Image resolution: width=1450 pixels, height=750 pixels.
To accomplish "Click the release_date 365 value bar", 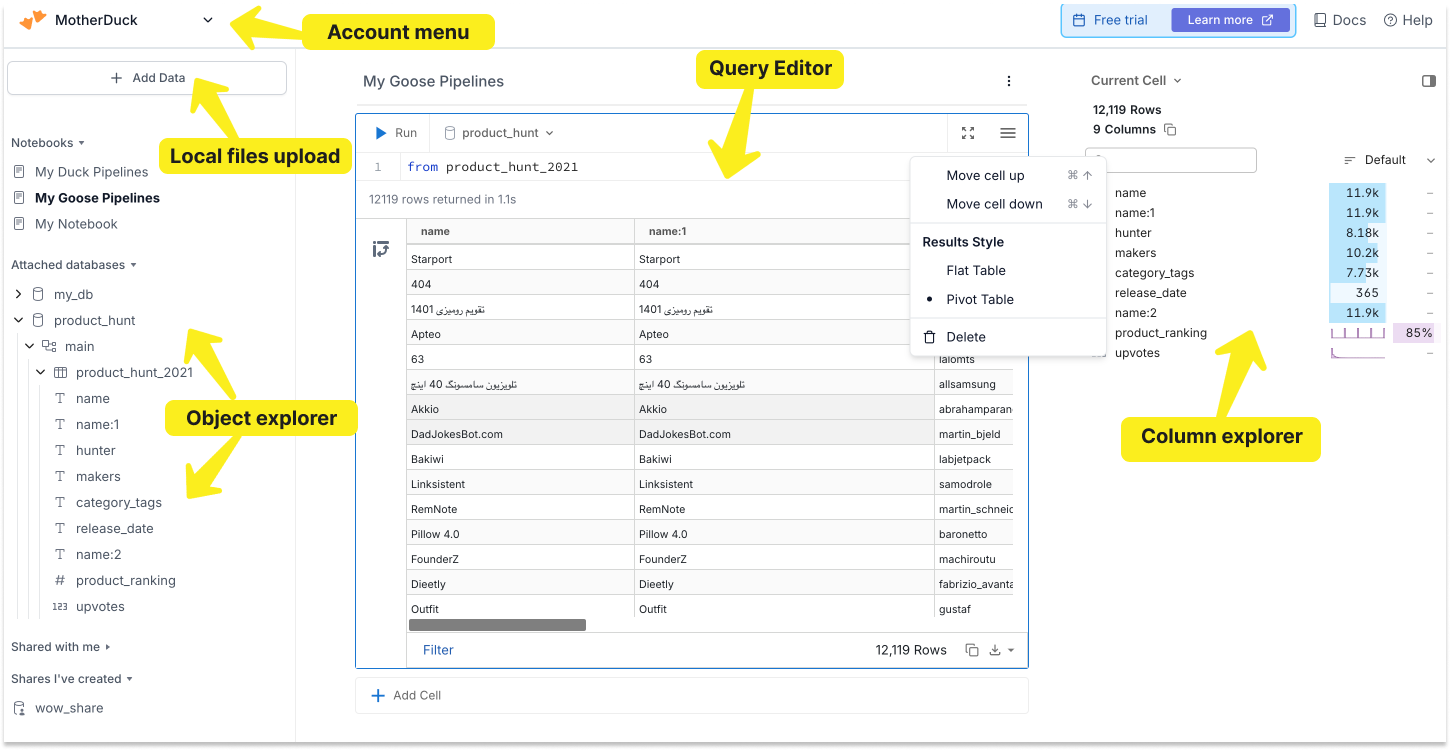I will click(1357, 293).
